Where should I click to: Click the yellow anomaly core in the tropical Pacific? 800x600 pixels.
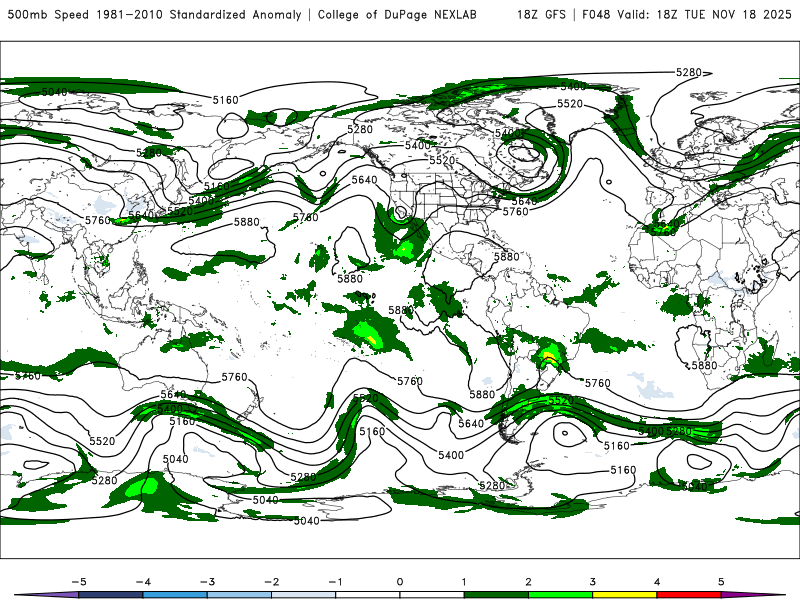372,338
